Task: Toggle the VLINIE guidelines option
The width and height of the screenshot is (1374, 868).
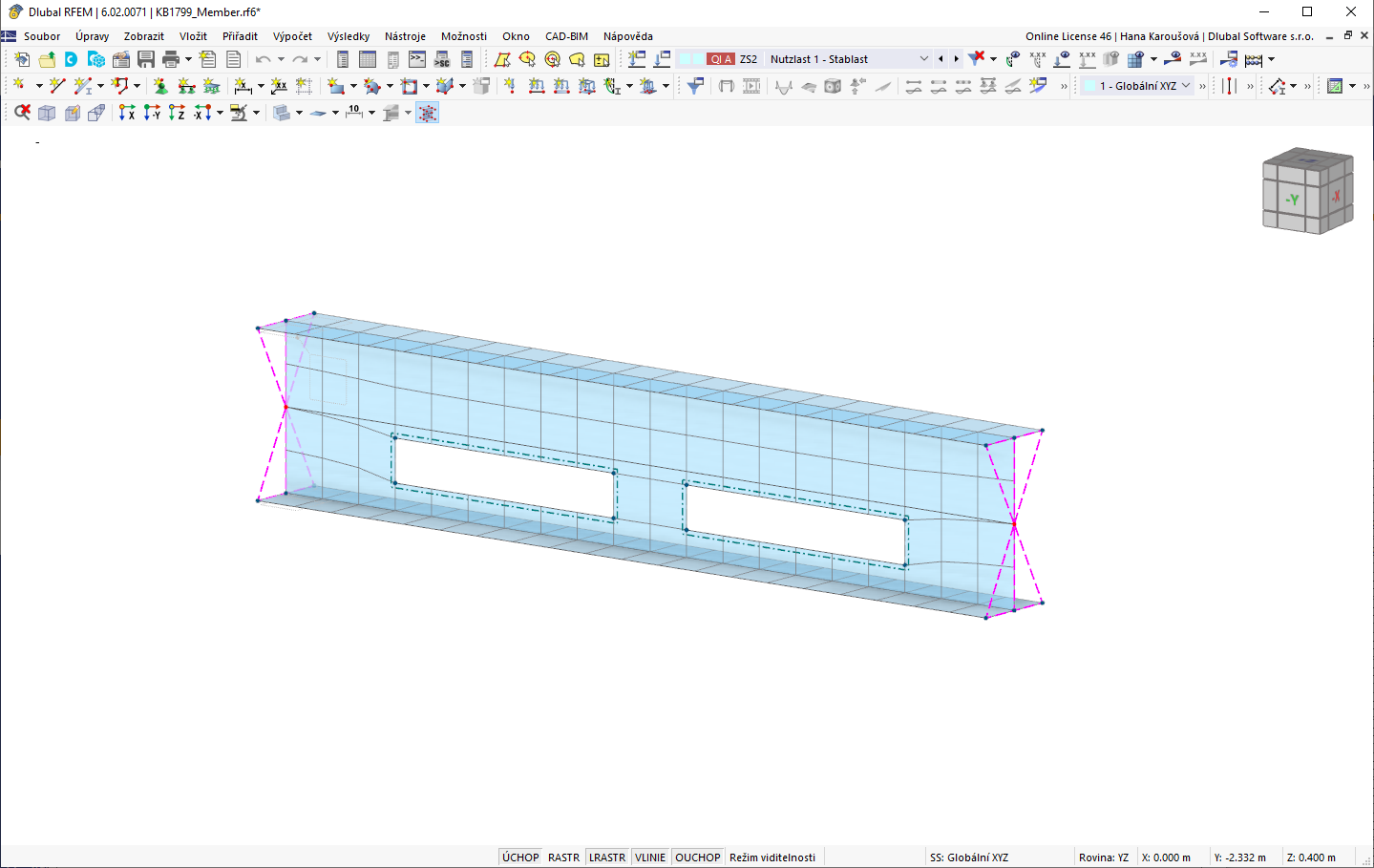Action: pos(650,857)
